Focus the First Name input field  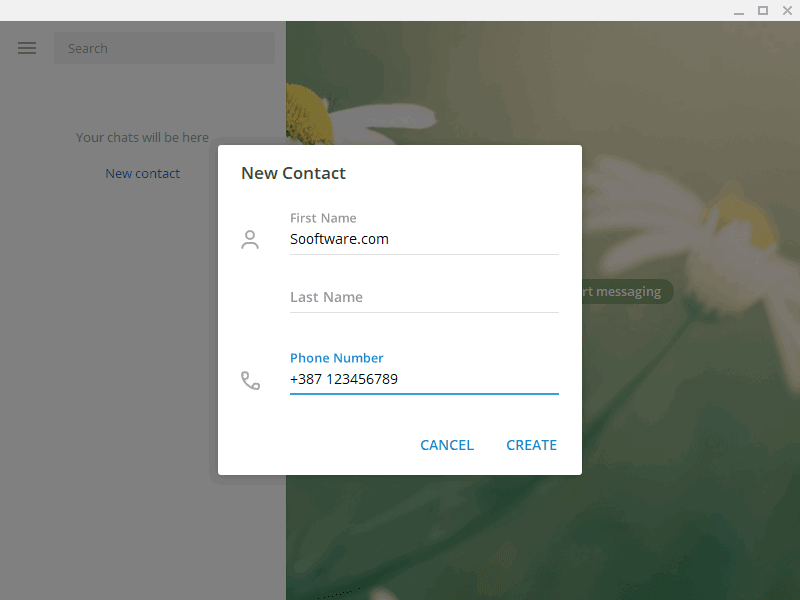[424, 238]
